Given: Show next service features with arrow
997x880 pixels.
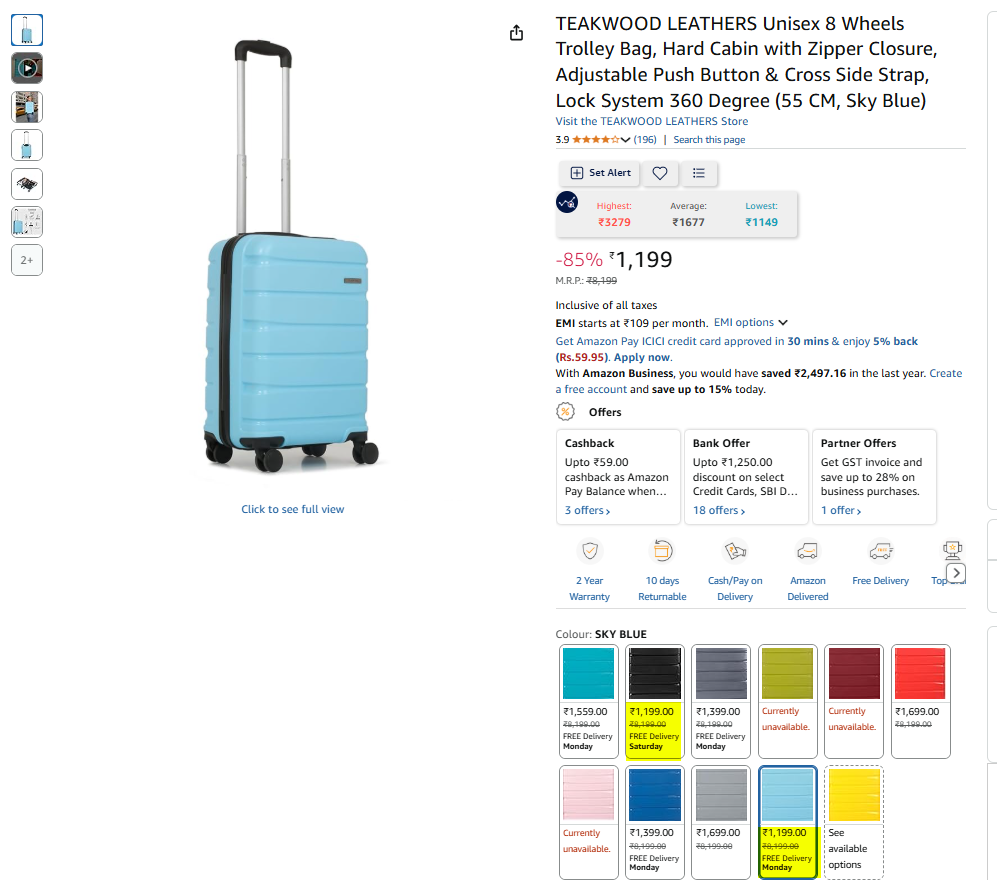Looking at the screenshot, I should (x=956, y=573).
